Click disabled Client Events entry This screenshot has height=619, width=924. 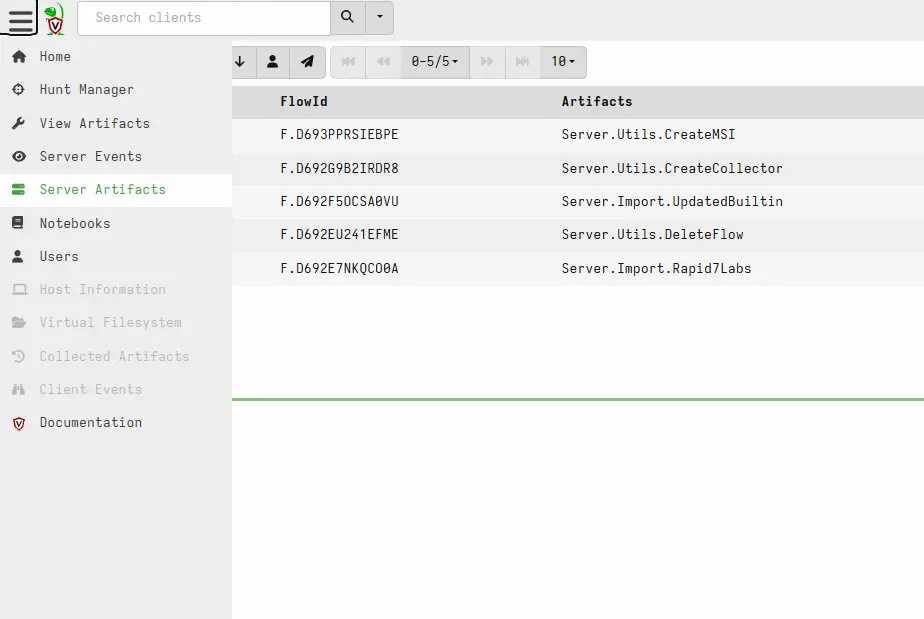[x=116, y=389]
